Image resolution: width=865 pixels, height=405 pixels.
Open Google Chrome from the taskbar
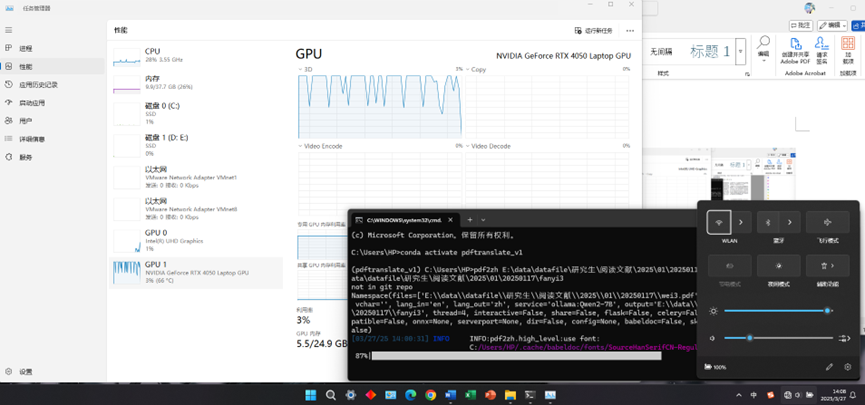click(430, 395)
